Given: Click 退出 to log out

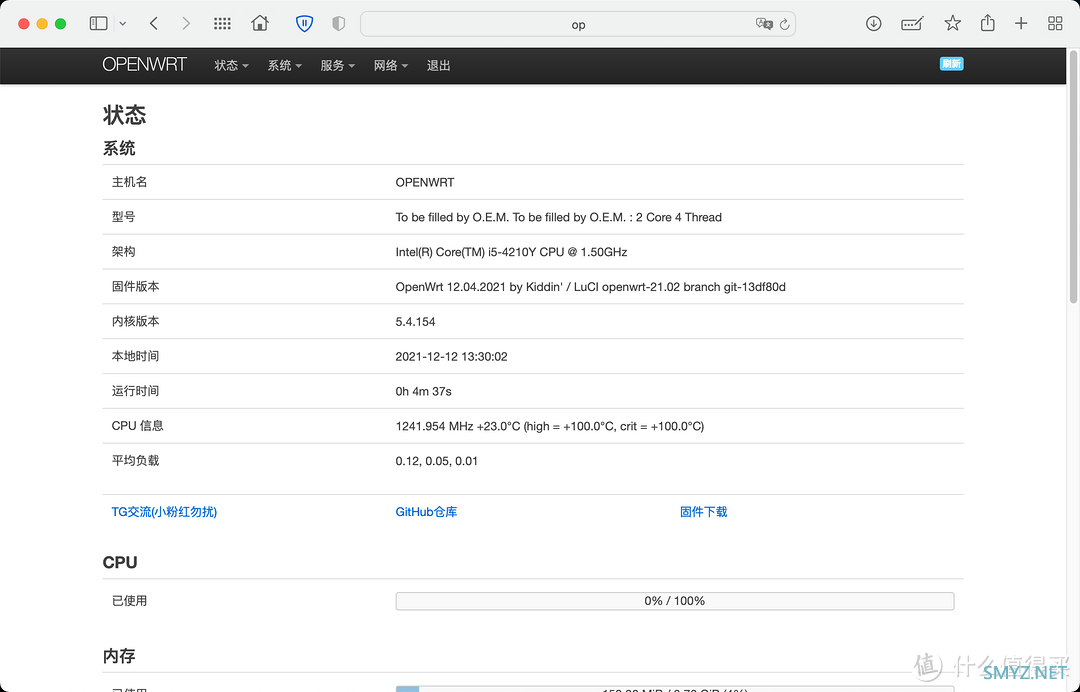Looking at the screenshot, I should click(x=438, y=65).
